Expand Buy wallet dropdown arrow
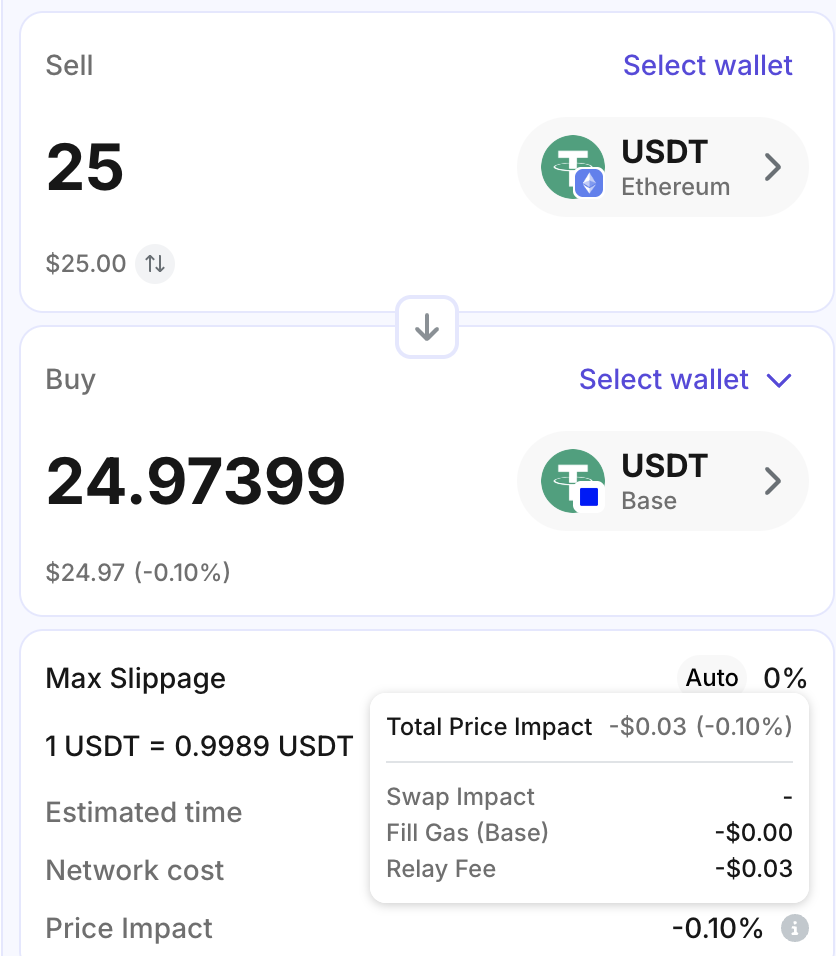Image resolution: width=836 pixels, height=956 pixels. pyautogui.click(x=778, y=380)
